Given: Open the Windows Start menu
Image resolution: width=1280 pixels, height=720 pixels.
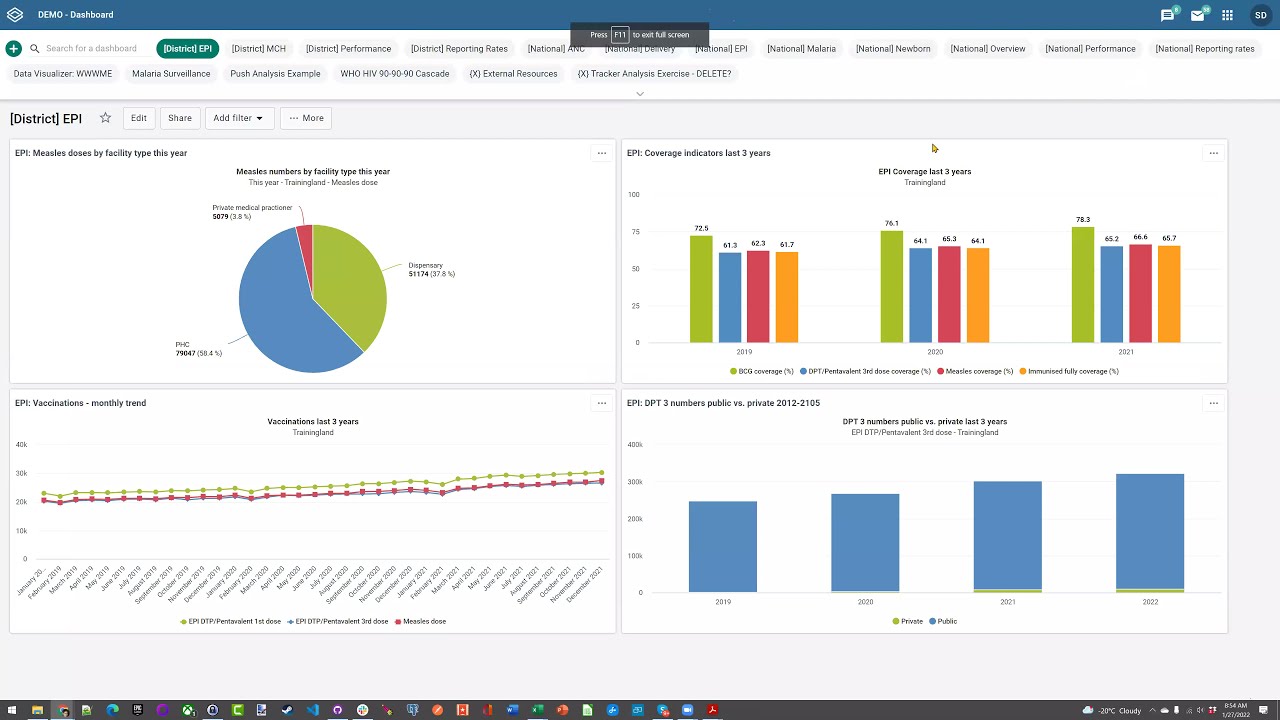Looking at the screenshot, I should point(11,710).
